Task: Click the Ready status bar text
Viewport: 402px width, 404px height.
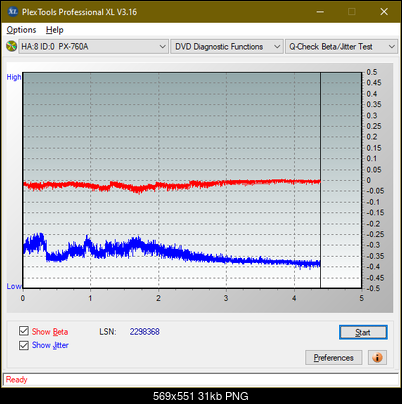Action: [x=17, y=380]
